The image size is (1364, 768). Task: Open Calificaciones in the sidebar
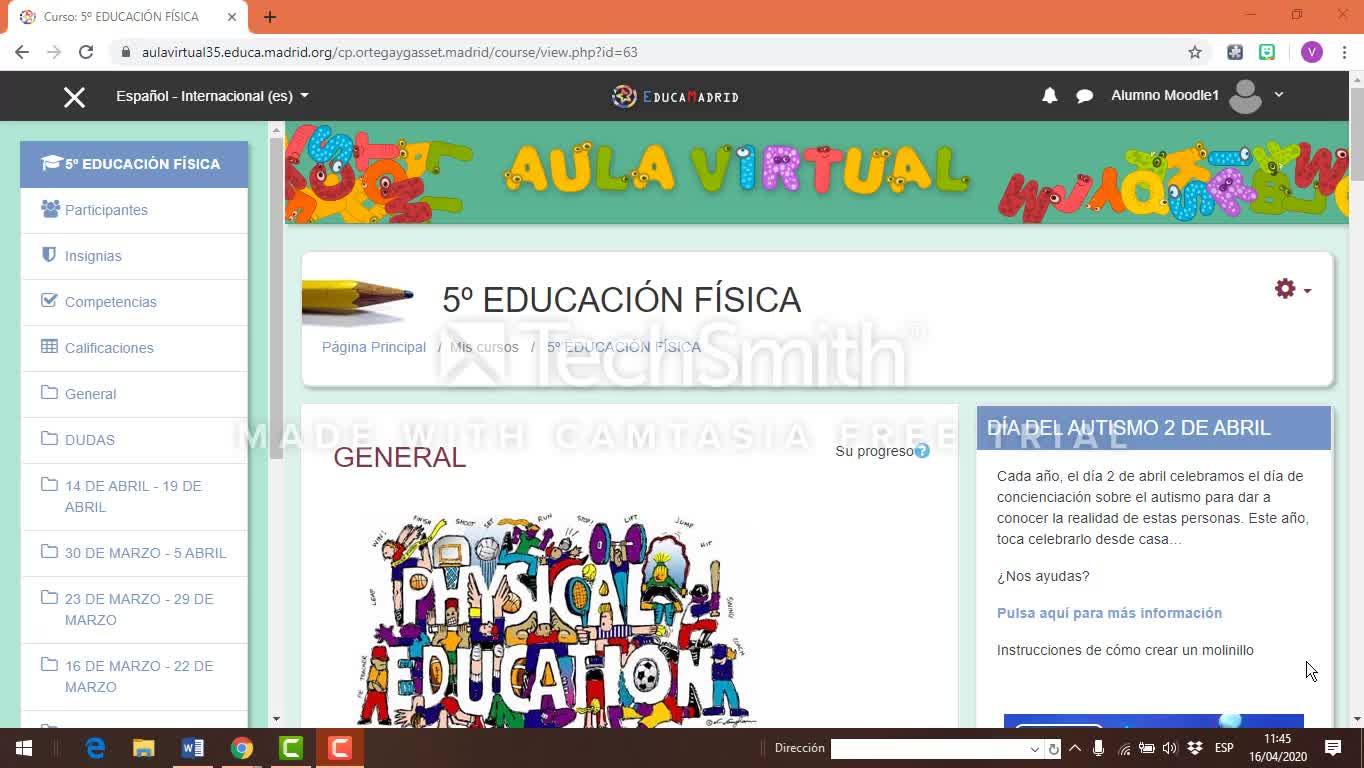click(x=134, y=348)
